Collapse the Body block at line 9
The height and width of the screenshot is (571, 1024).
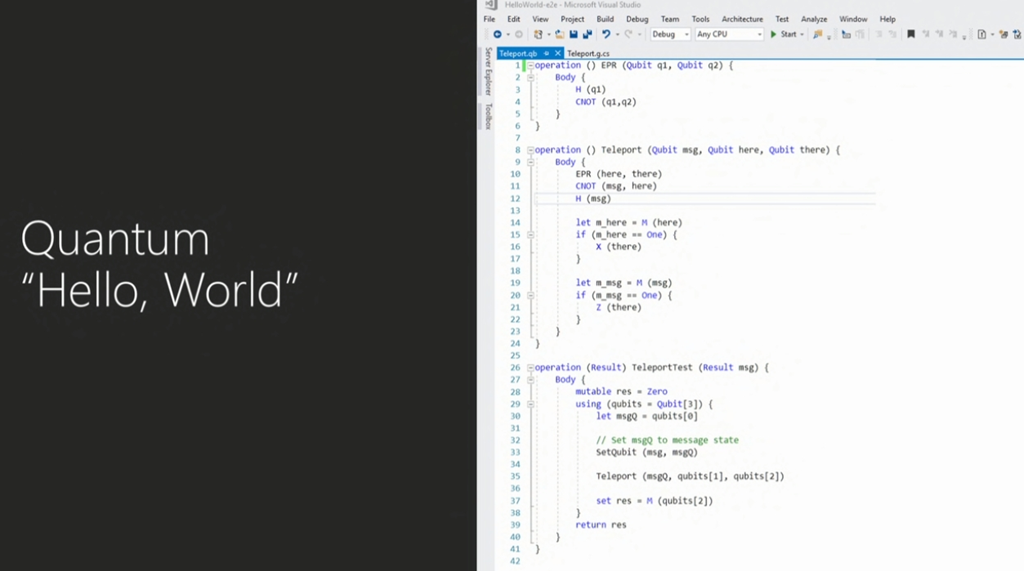pyautogui.click(x=530, y=162)
